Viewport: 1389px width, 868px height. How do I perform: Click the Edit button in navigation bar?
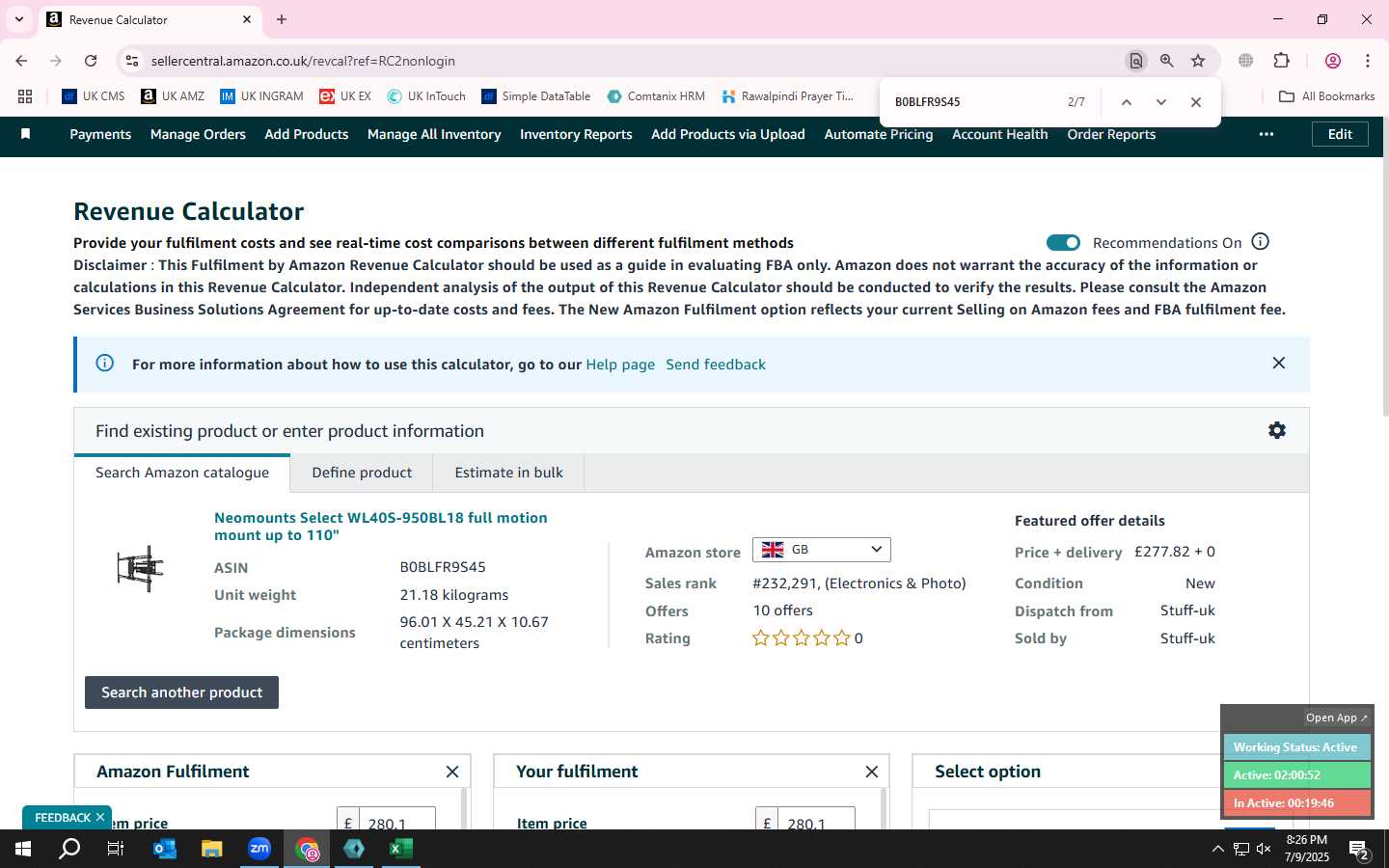click(1340, 134)
